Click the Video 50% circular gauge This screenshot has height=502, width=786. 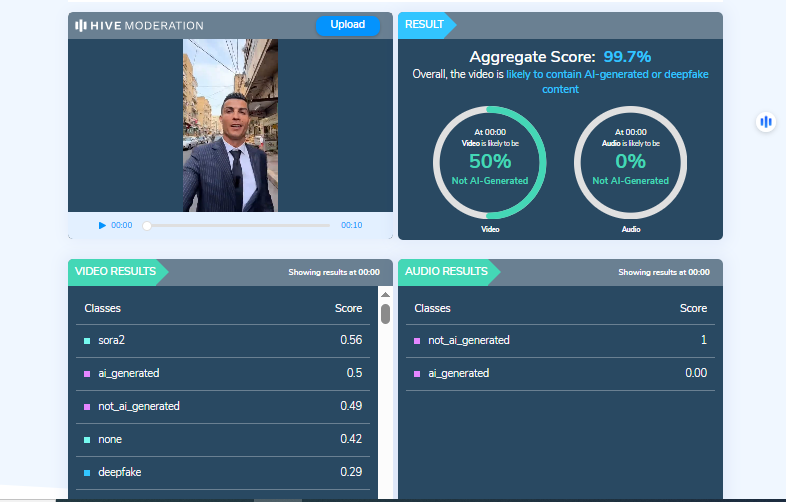pos(490,161)
